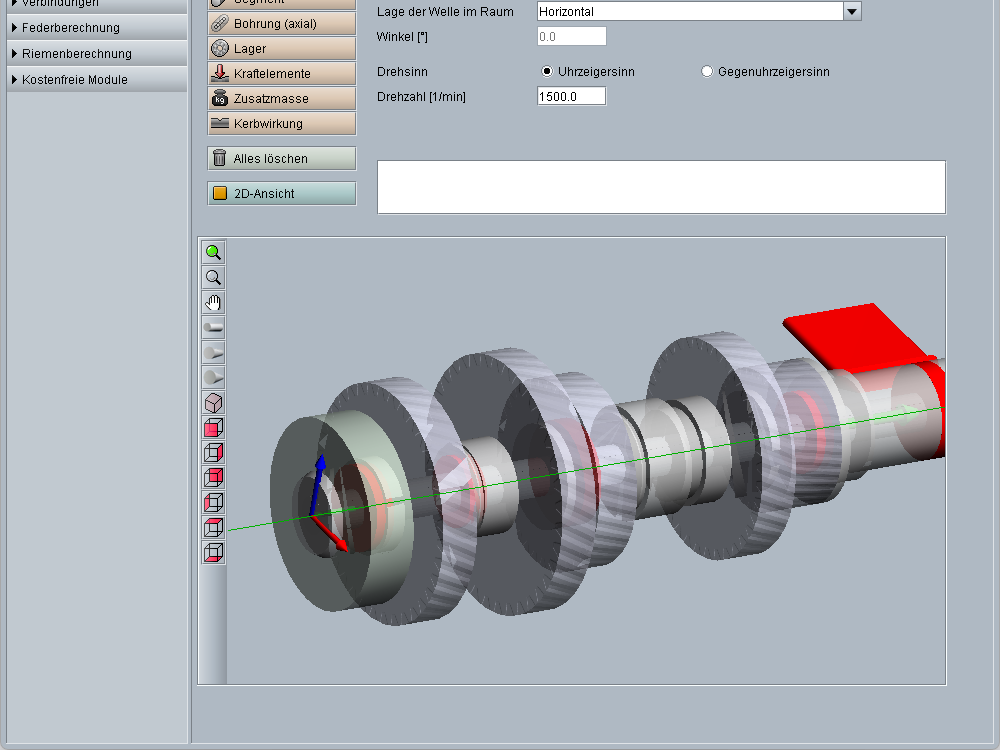Click the Alles löschen button

point(281,158)
